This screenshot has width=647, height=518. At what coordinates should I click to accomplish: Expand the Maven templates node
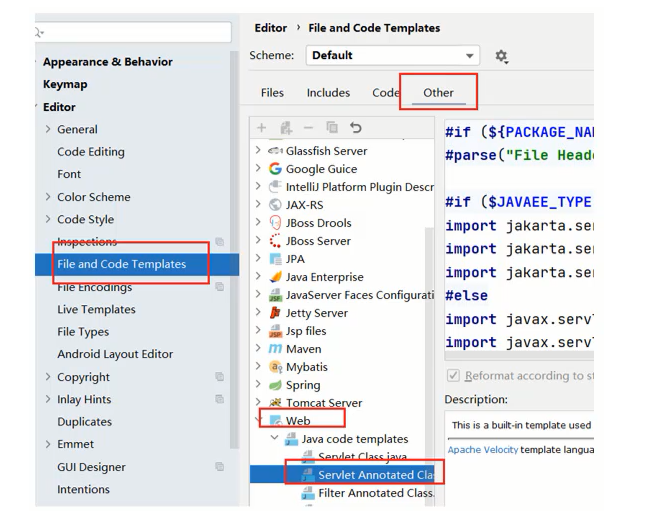[x=258, y=348]
